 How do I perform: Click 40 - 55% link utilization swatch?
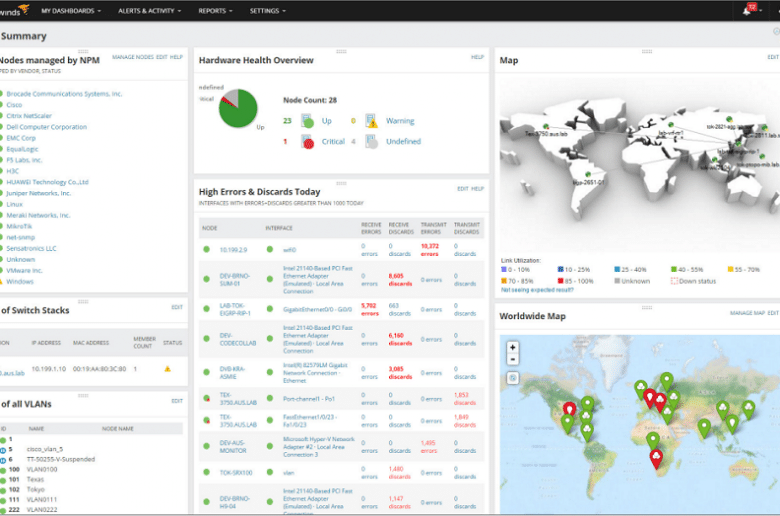click(674, 269)
